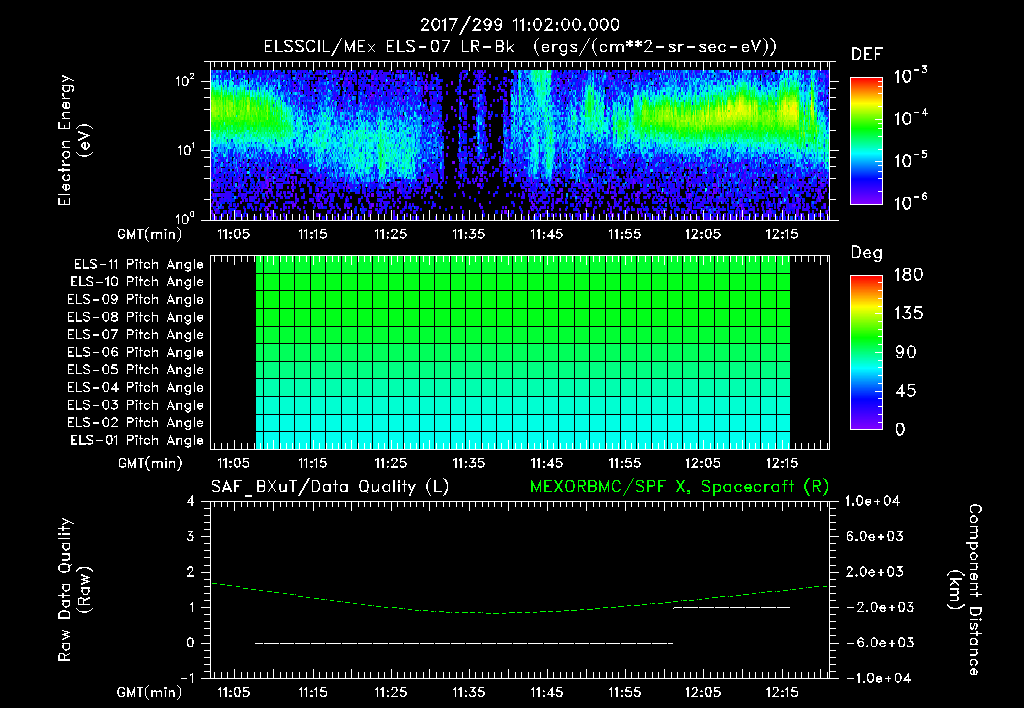Screen dimensions: 1024x708
Task: Click the 4 tick on Raw Data Quality axis
Action: (190, 501)
